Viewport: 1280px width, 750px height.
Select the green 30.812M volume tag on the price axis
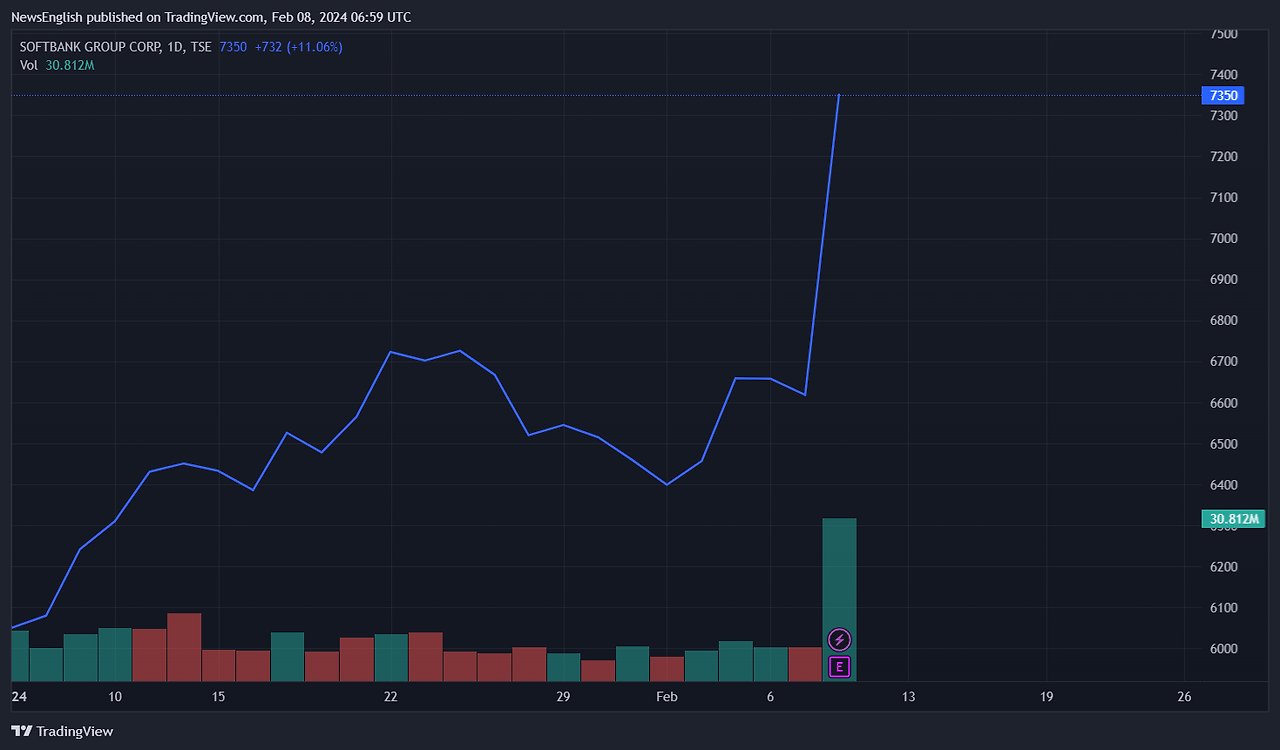[x=1233, y=519]
